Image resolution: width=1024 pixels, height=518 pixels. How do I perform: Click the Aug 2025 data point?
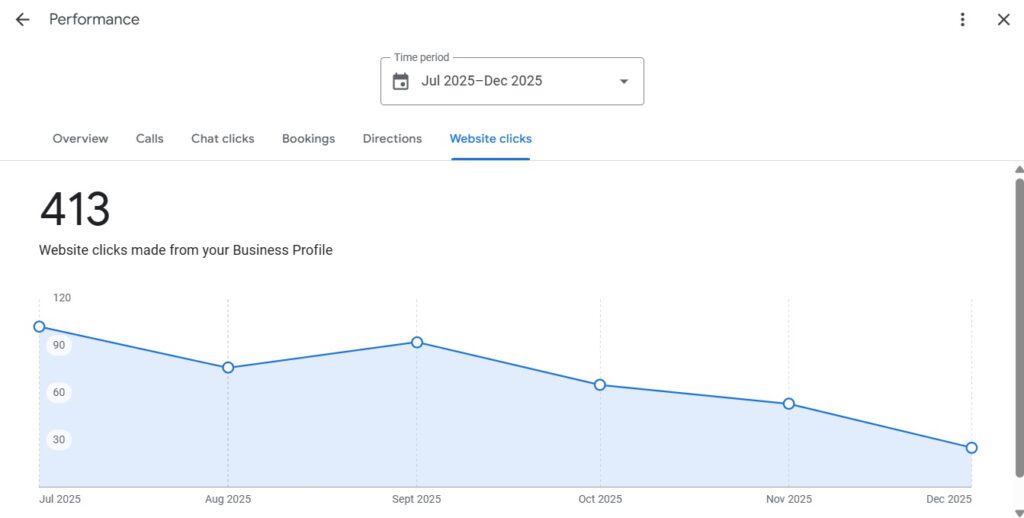tap(228, 368)
